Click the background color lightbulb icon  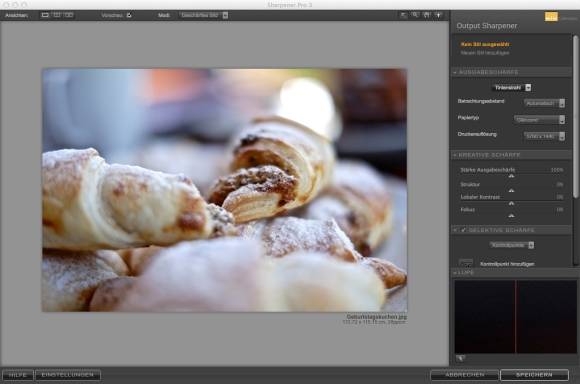439,15
